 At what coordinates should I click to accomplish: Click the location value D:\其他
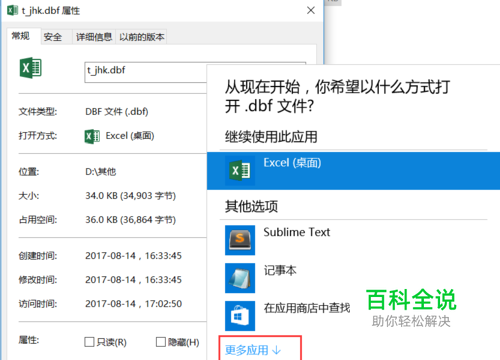101,172
